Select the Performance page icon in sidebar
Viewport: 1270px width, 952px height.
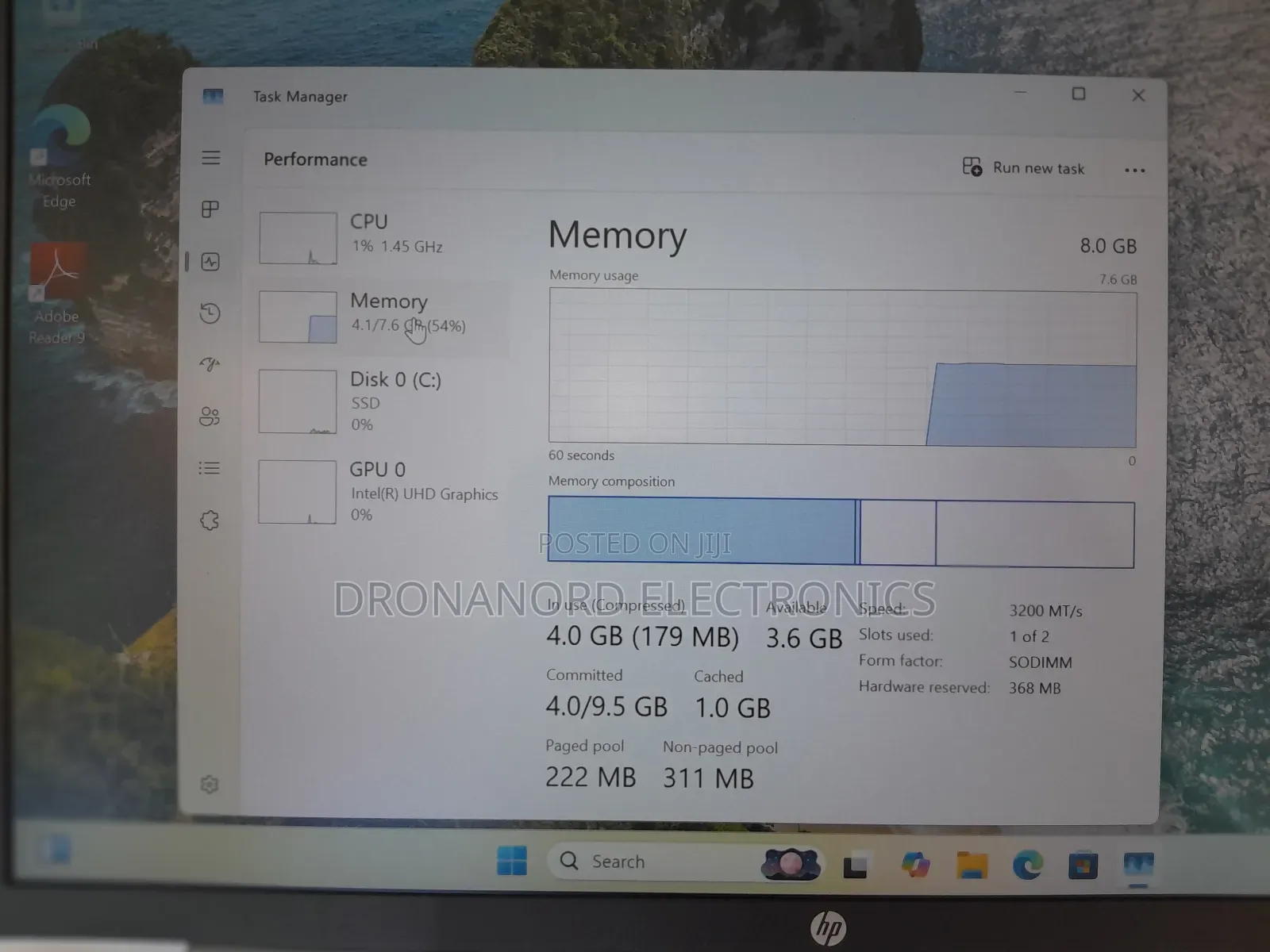(x=210, y=262)
